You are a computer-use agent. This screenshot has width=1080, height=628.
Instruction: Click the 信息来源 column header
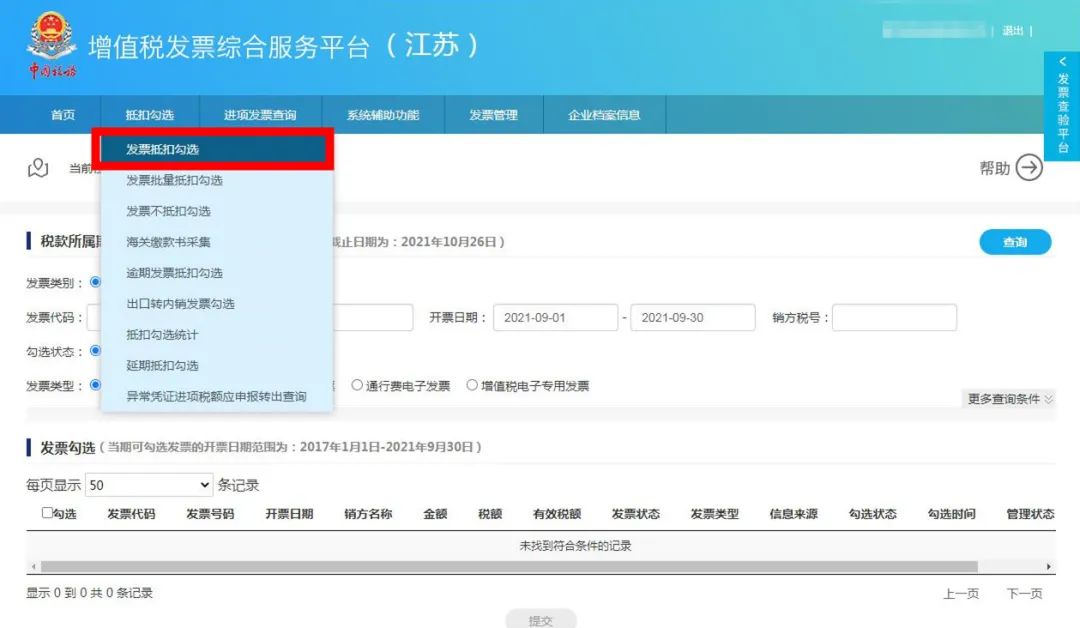[x=793, y=514]
